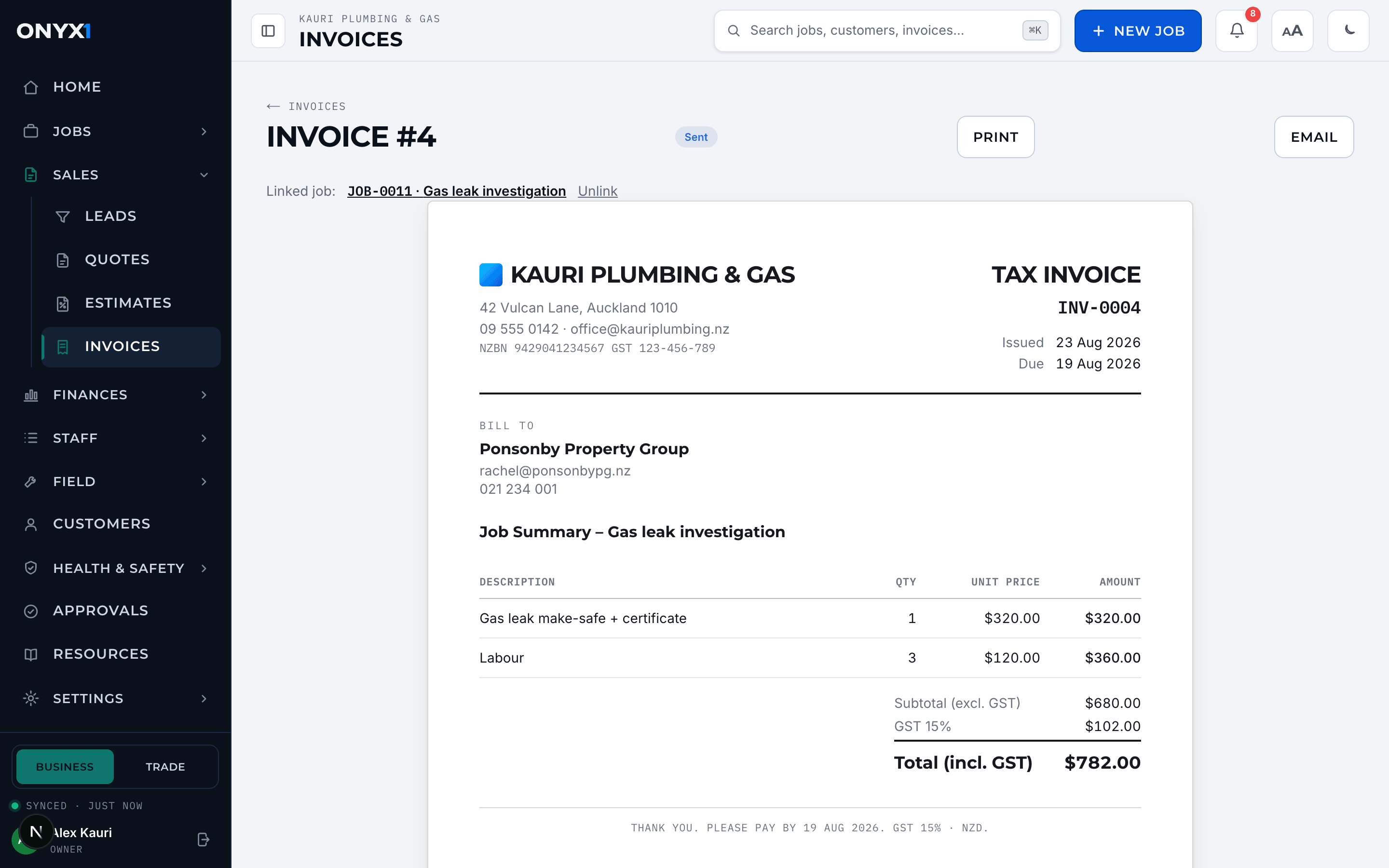This screenshot has width=1389, height=868.
Task: Click the Approvals check-circle icon
Action: (31, 611)
